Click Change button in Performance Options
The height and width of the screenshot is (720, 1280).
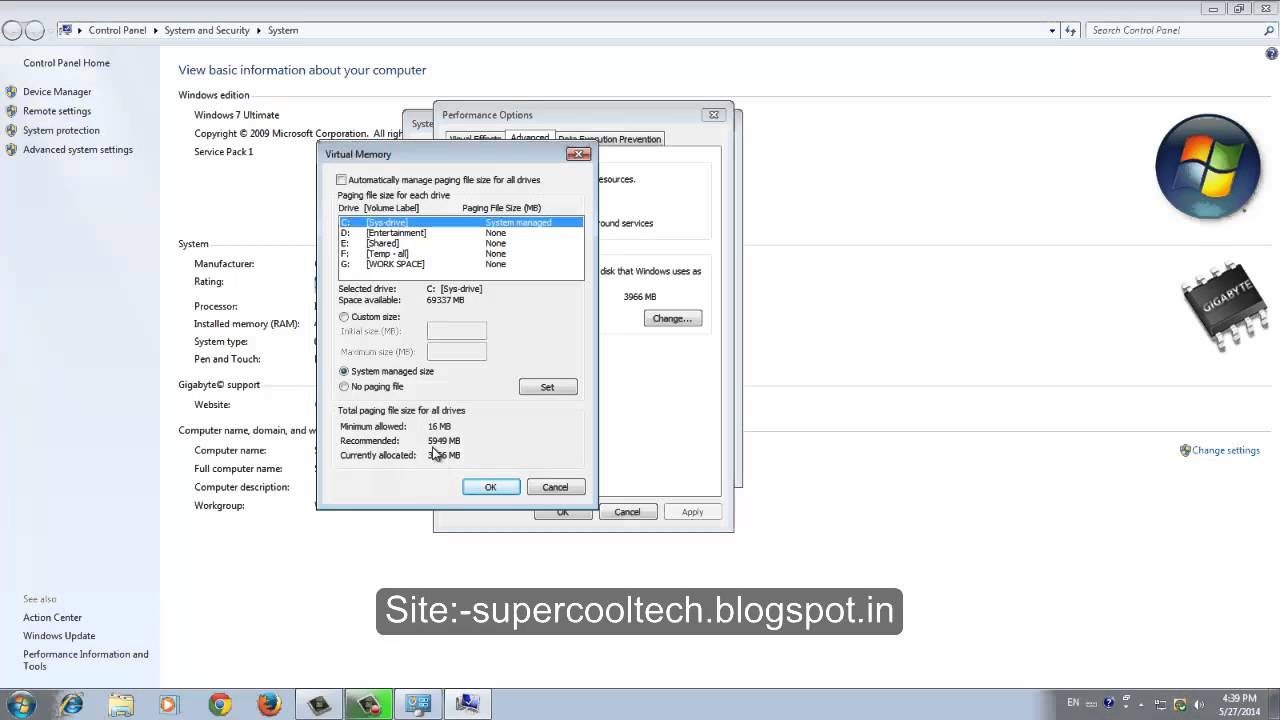pyautogui.click(x=672, y=318)
